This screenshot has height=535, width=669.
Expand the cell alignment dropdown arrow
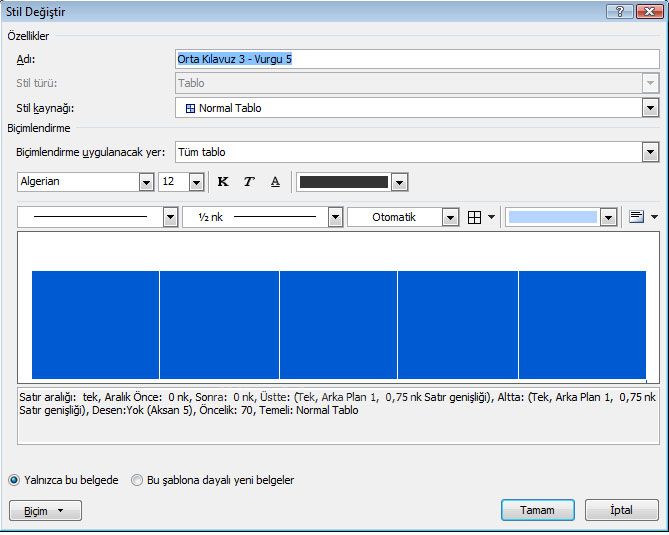coord(654,217)
